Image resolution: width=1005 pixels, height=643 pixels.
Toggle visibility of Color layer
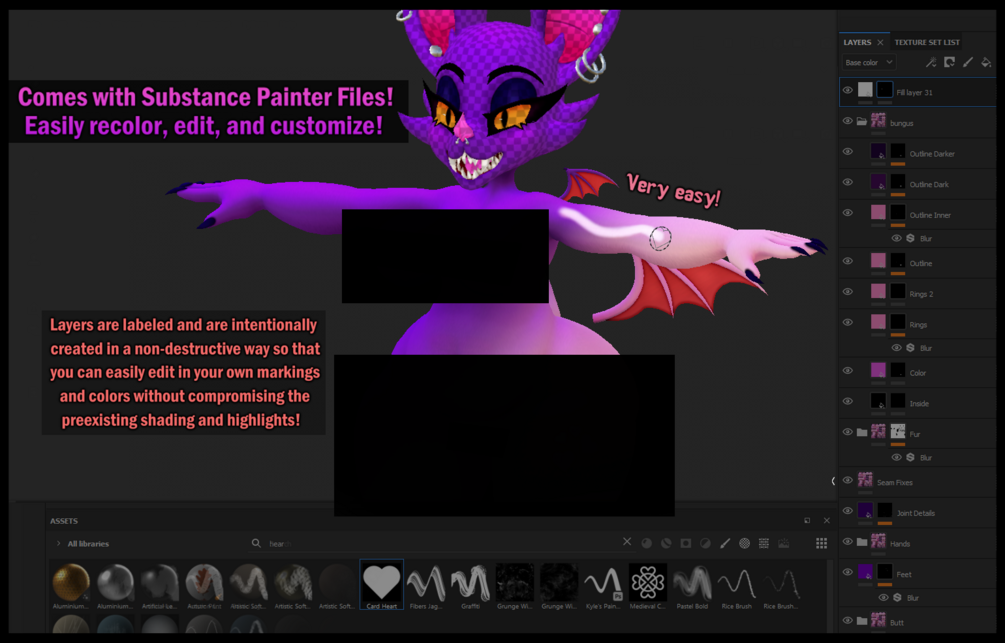click(x=847, y=371)
